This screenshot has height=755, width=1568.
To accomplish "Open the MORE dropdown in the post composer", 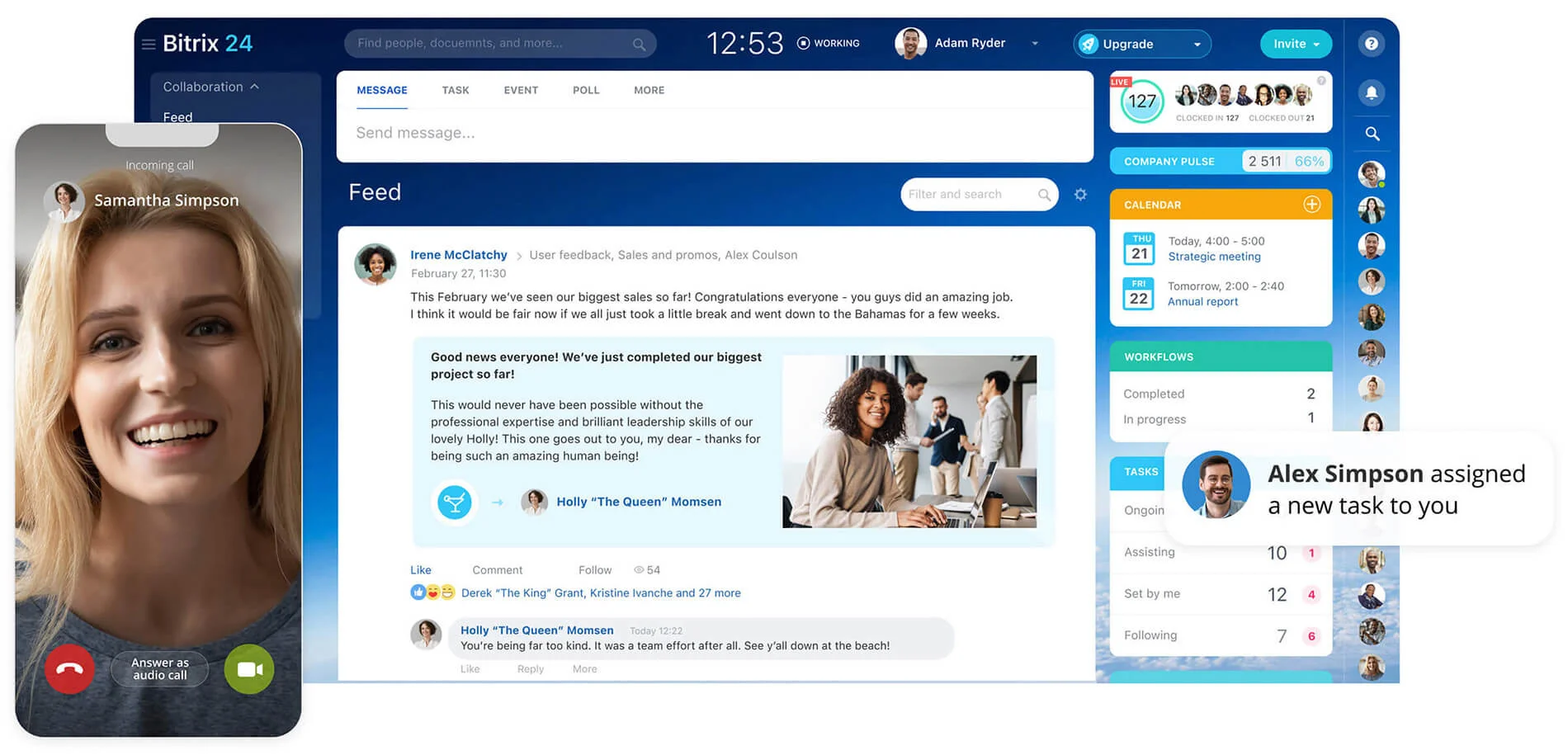I will tap(649, 90).
